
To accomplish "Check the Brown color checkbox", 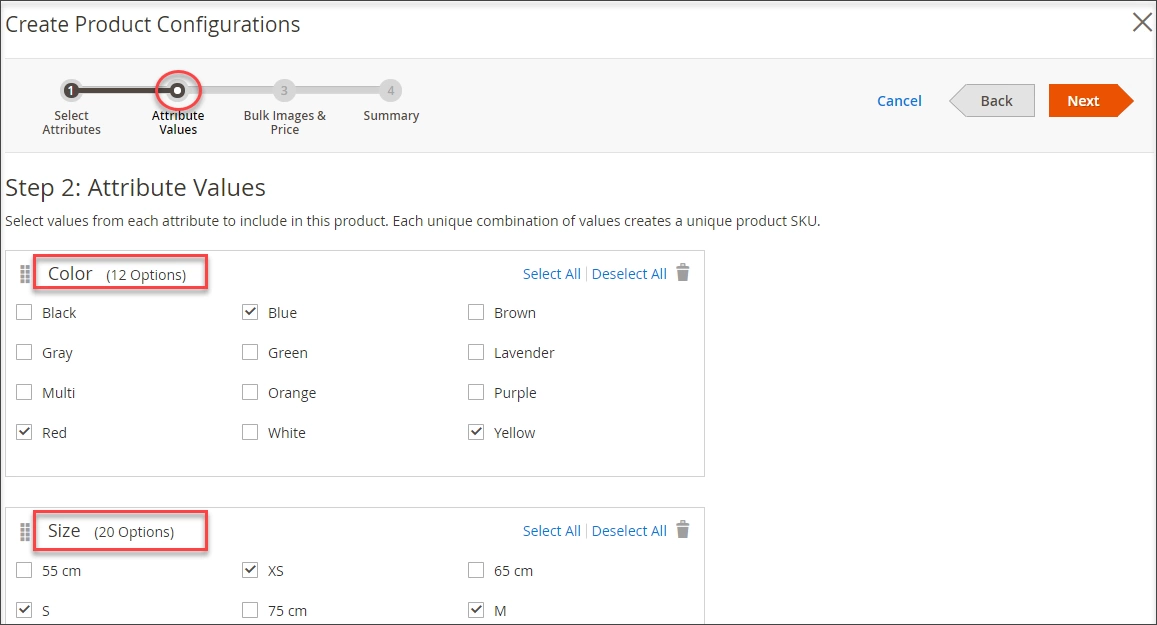I will [x=476, y=312].
